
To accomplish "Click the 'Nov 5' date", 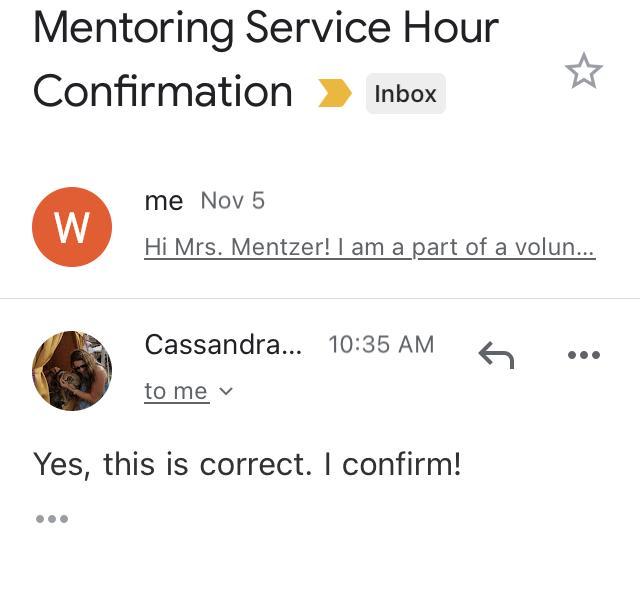I will [x=233, y=201].
